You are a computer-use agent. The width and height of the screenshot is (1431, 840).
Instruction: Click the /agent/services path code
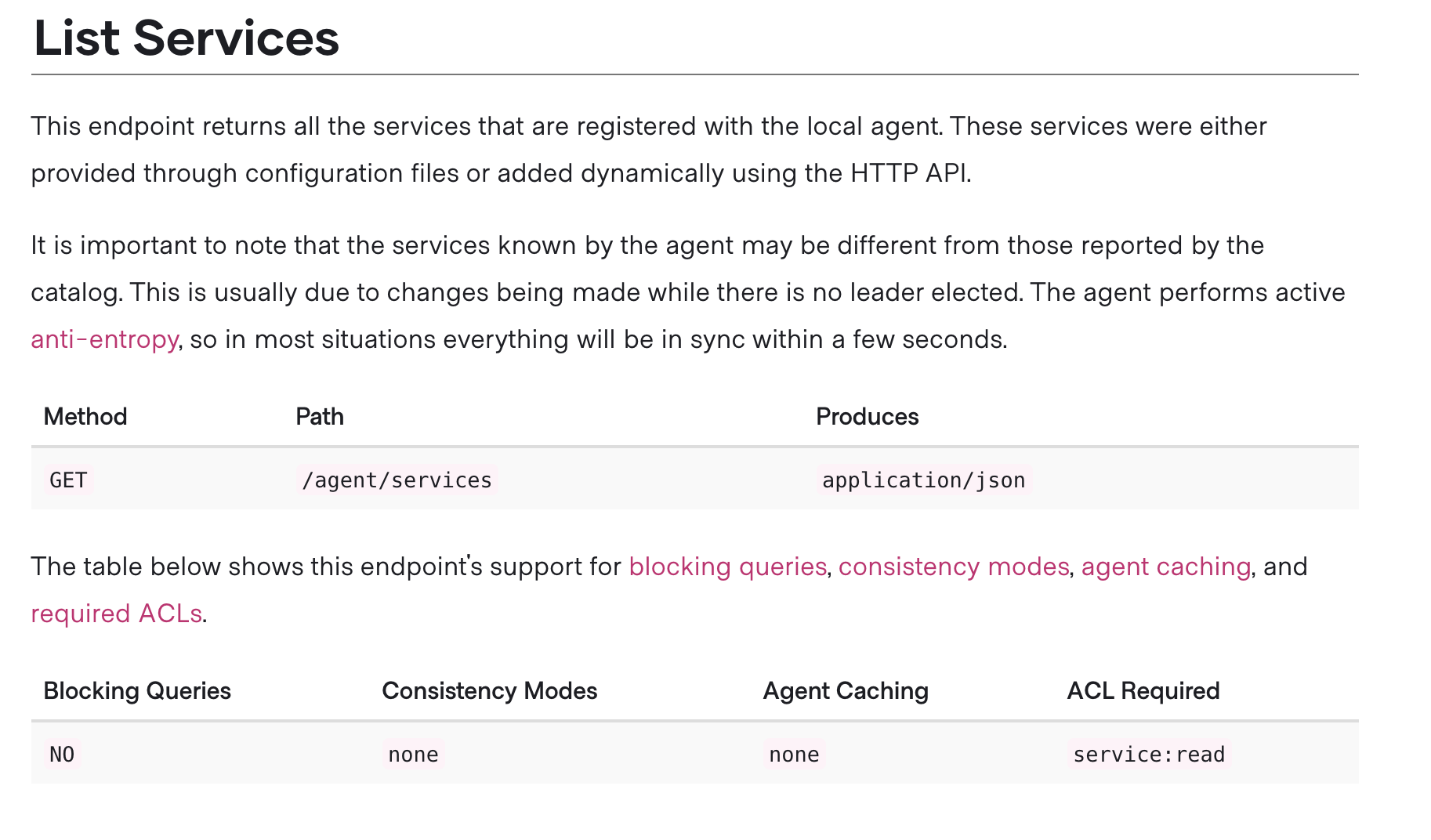click(397, 480)
